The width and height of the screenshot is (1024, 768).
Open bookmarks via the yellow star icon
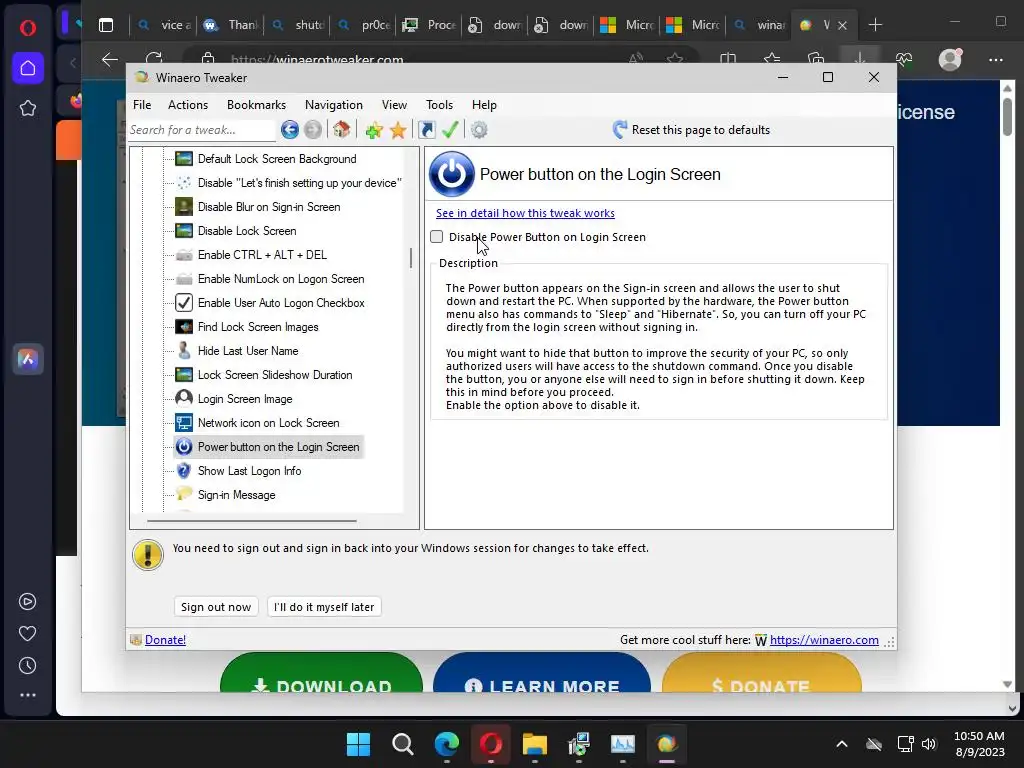click(398, 130)
